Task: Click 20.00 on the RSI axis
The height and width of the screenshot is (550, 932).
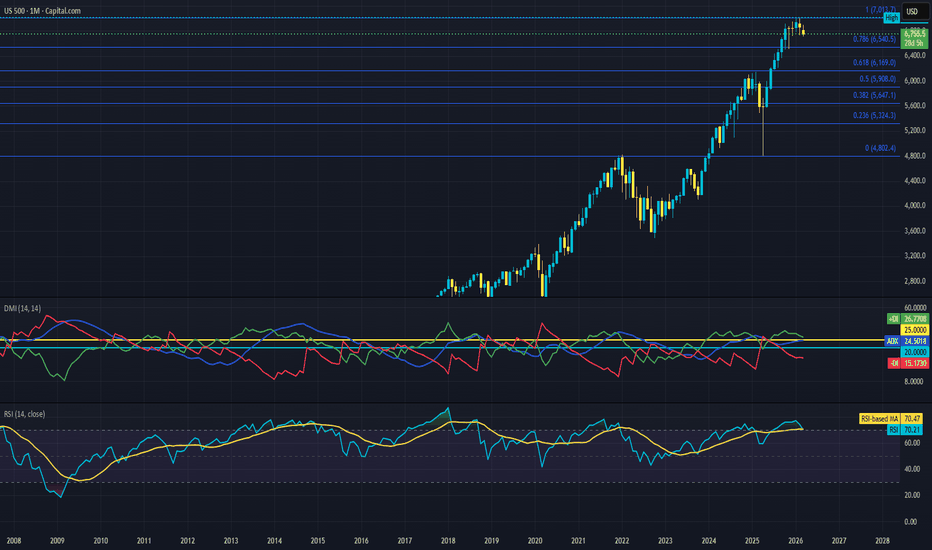Action: [912, 495]
